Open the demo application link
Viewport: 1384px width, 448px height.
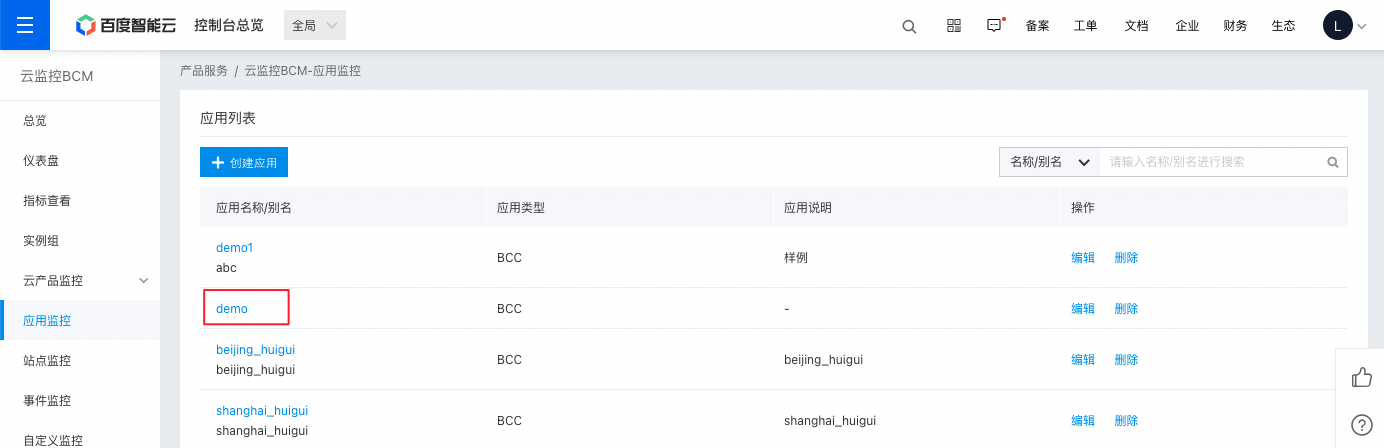[232, 309]
